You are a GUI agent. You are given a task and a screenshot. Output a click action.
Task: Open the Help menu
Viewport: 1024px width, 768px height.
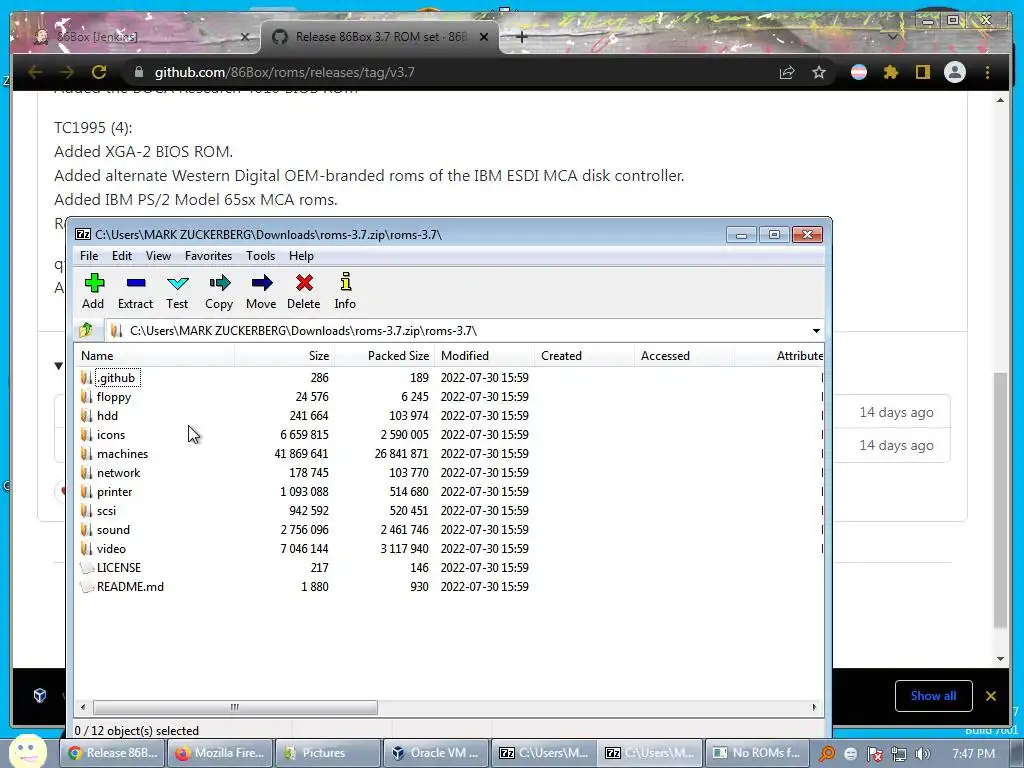[301, 256]
